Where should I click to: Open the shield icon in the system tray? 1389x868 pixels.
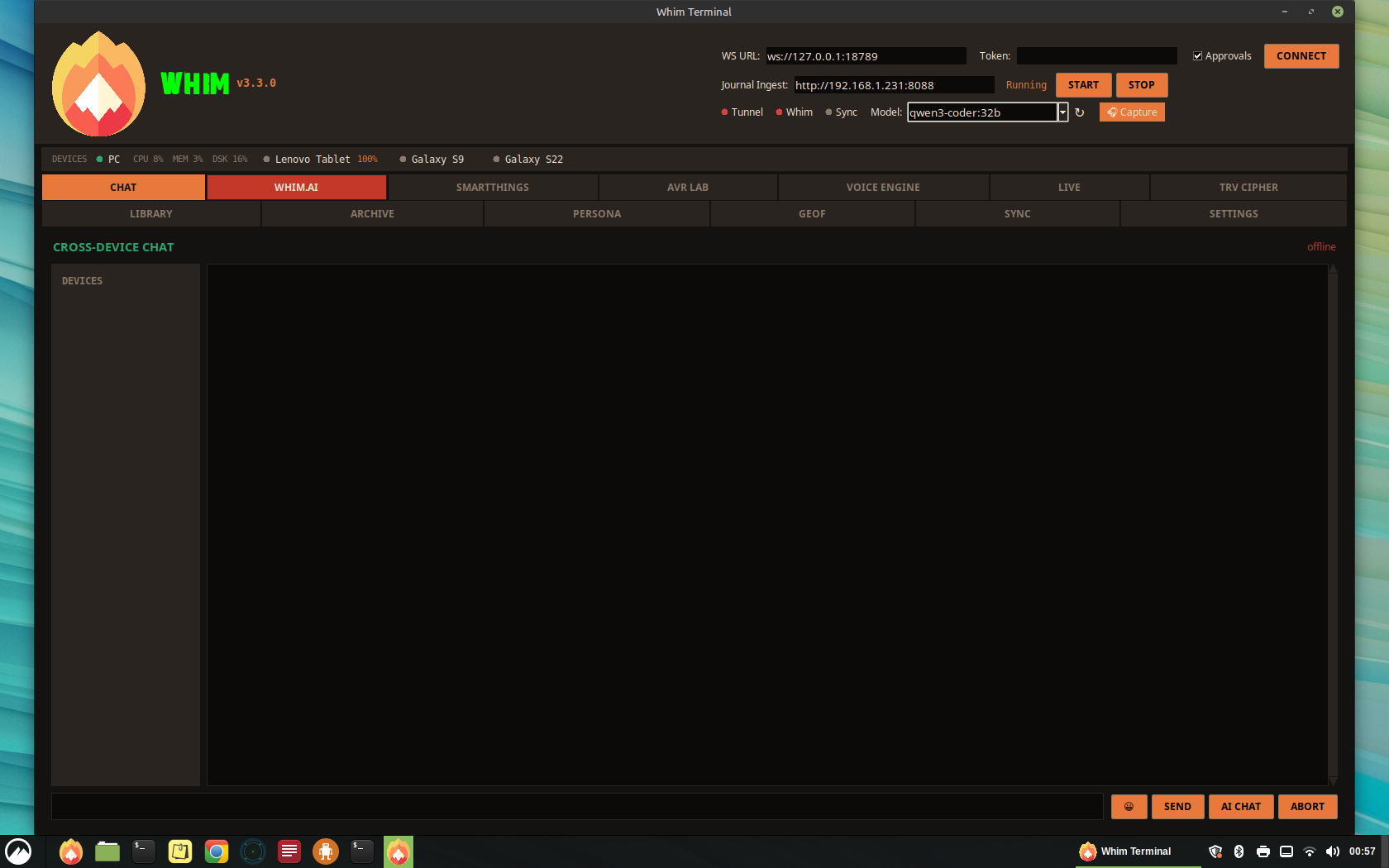coord(1215,851)
